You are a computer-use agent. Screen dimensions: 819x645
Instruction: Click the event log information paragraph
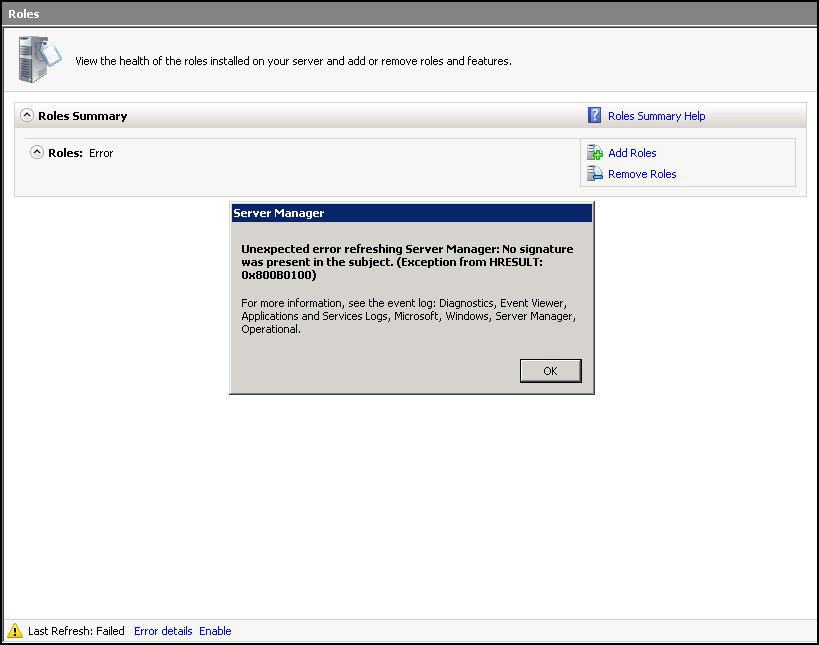tap(408, 316)
